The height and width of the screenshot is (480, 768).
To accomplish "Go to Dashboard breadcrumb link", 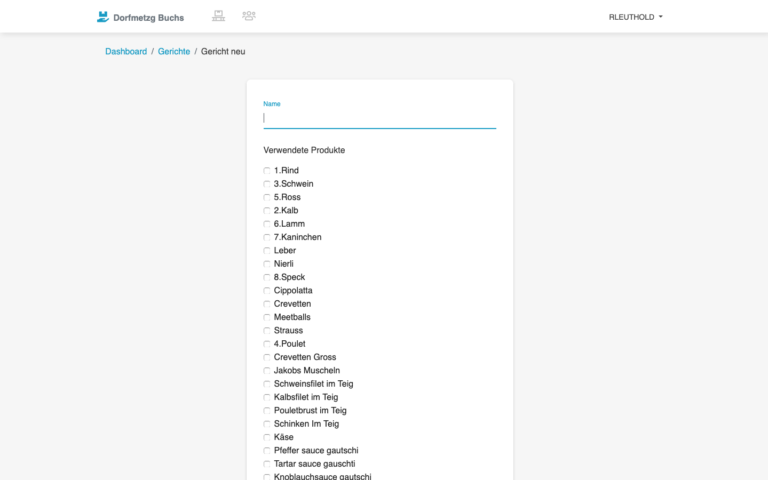I will (126, 51).
